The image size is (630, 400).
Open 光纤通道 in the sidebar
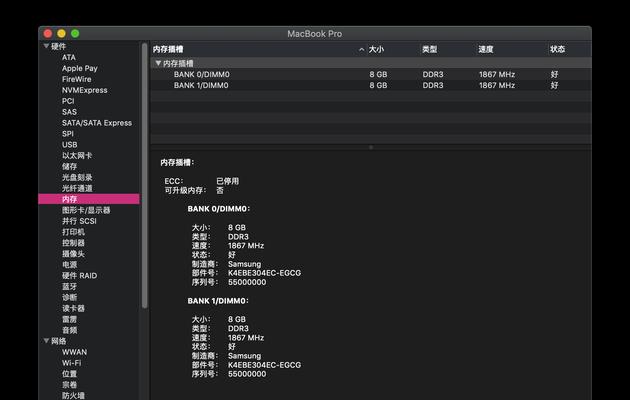pyautogui.click(x=77, y=188)
